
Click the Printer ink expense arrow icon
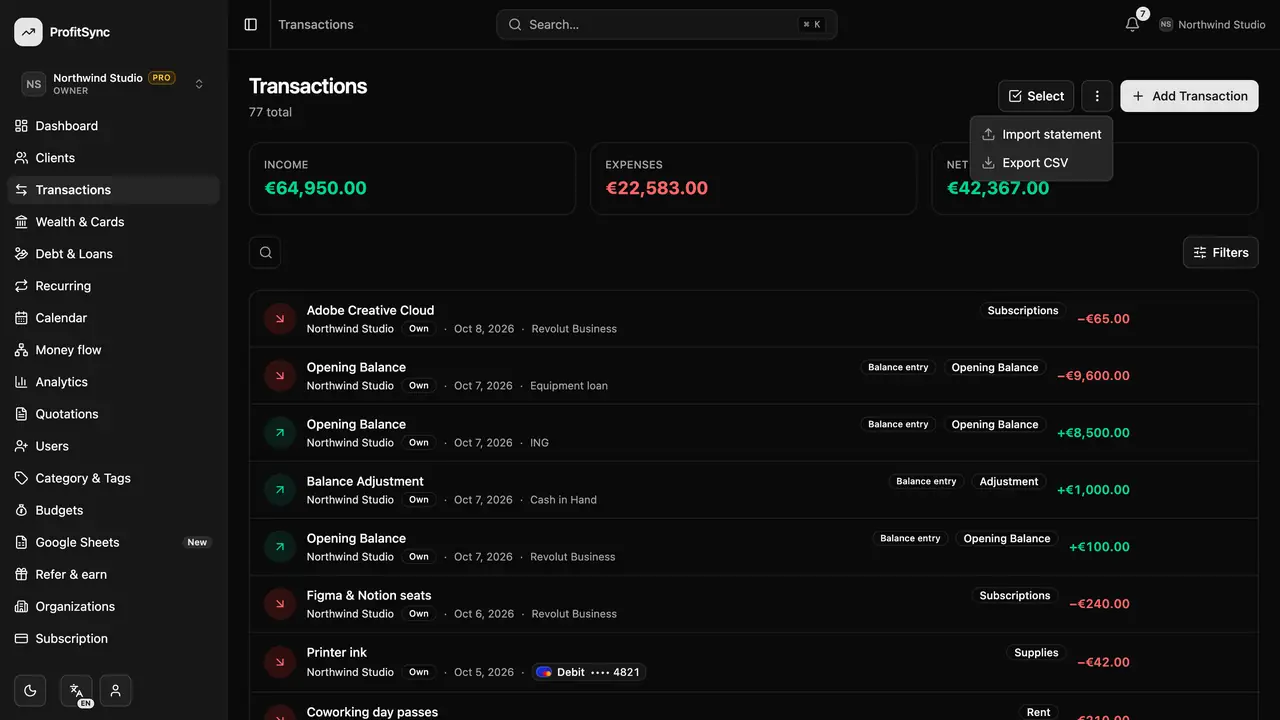(x=280, y=661)
